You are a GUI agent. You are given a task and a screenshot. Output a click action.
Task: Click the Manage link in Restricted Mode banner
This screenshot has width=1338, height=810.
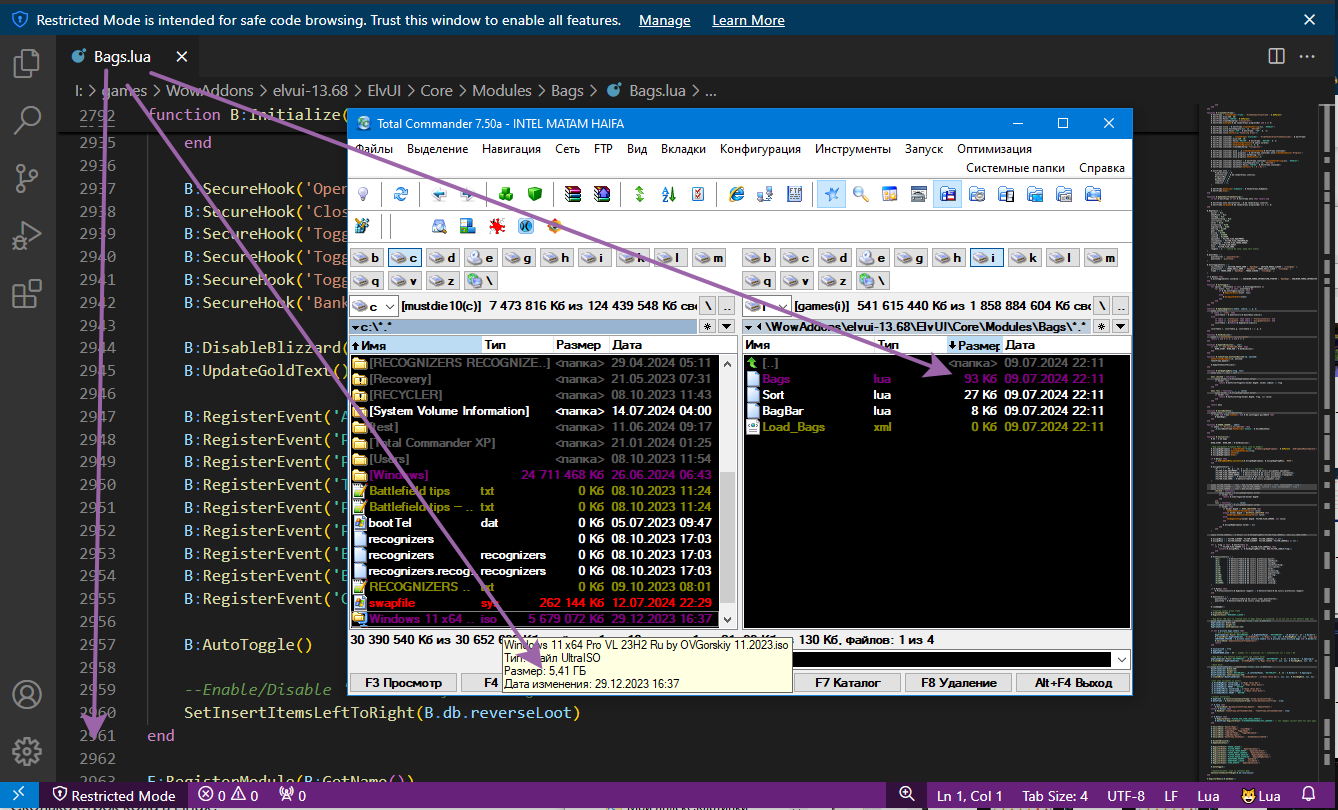point(665,20)
